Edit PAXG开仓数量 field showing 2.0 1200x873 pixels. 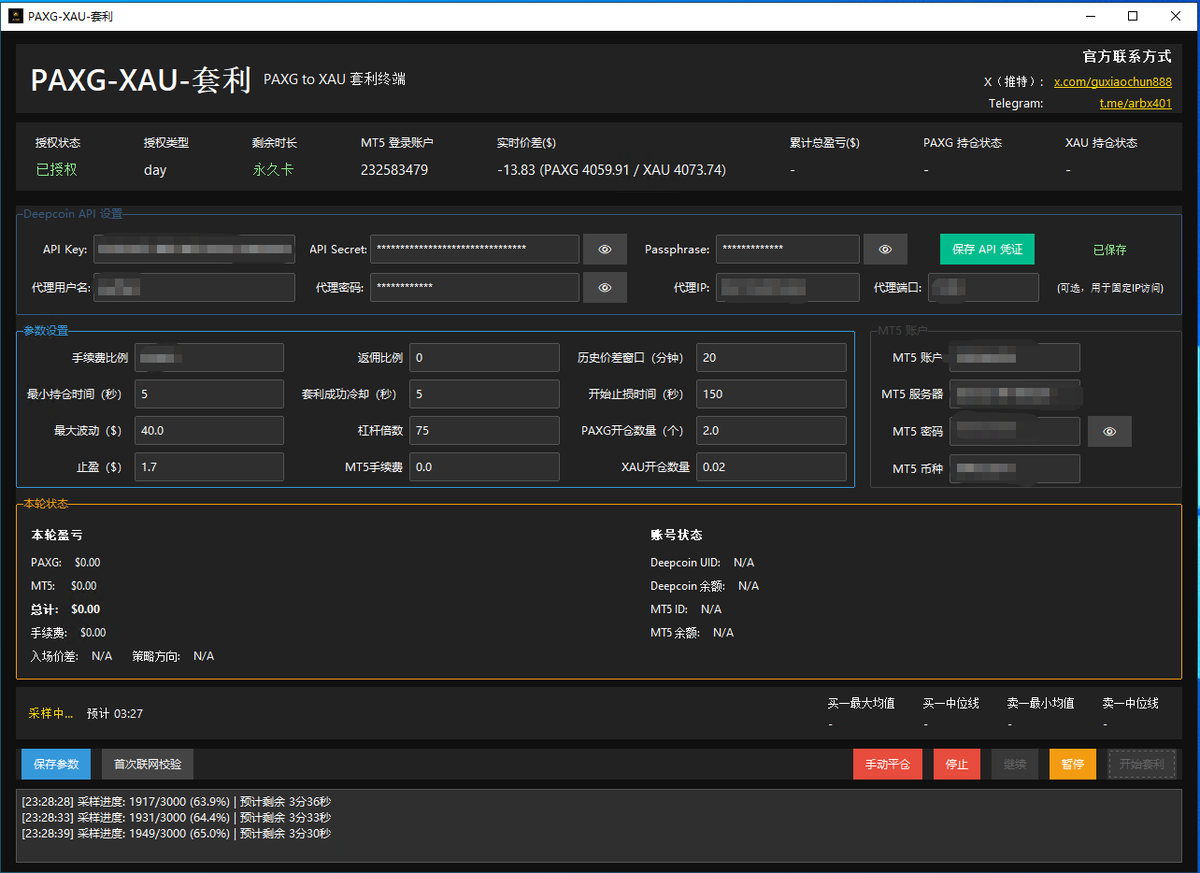point(771,431)
